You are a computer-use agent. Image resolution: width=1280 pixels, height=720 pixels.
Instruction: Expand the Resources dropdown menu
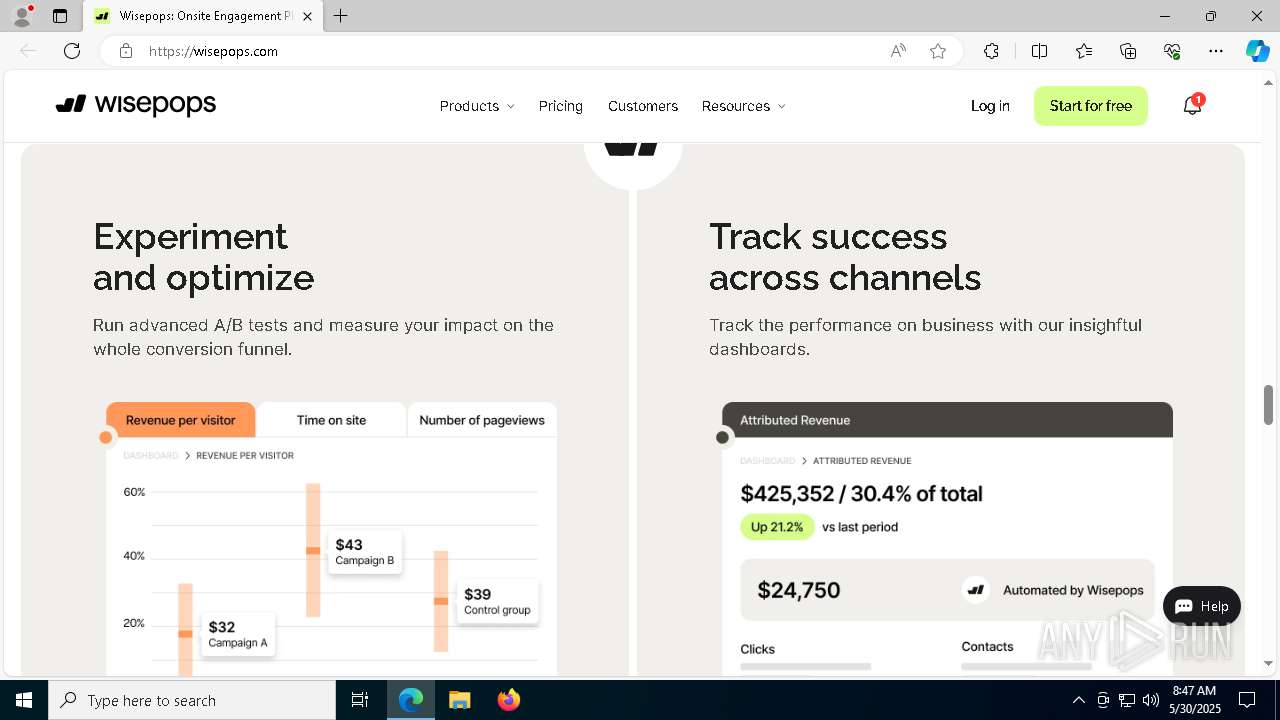pos(743,106)
